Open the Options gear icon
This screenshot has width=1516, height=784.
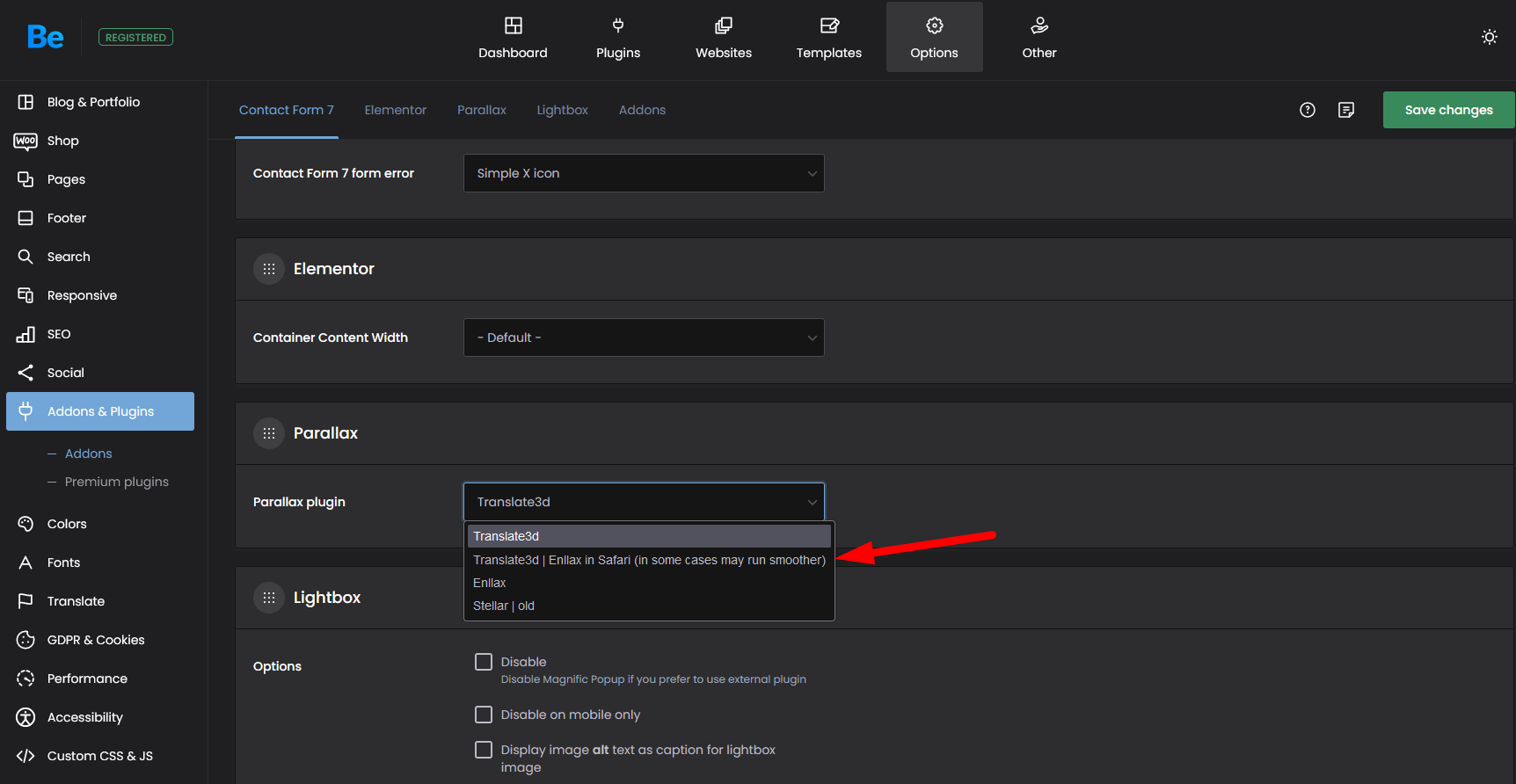point(935,25)
